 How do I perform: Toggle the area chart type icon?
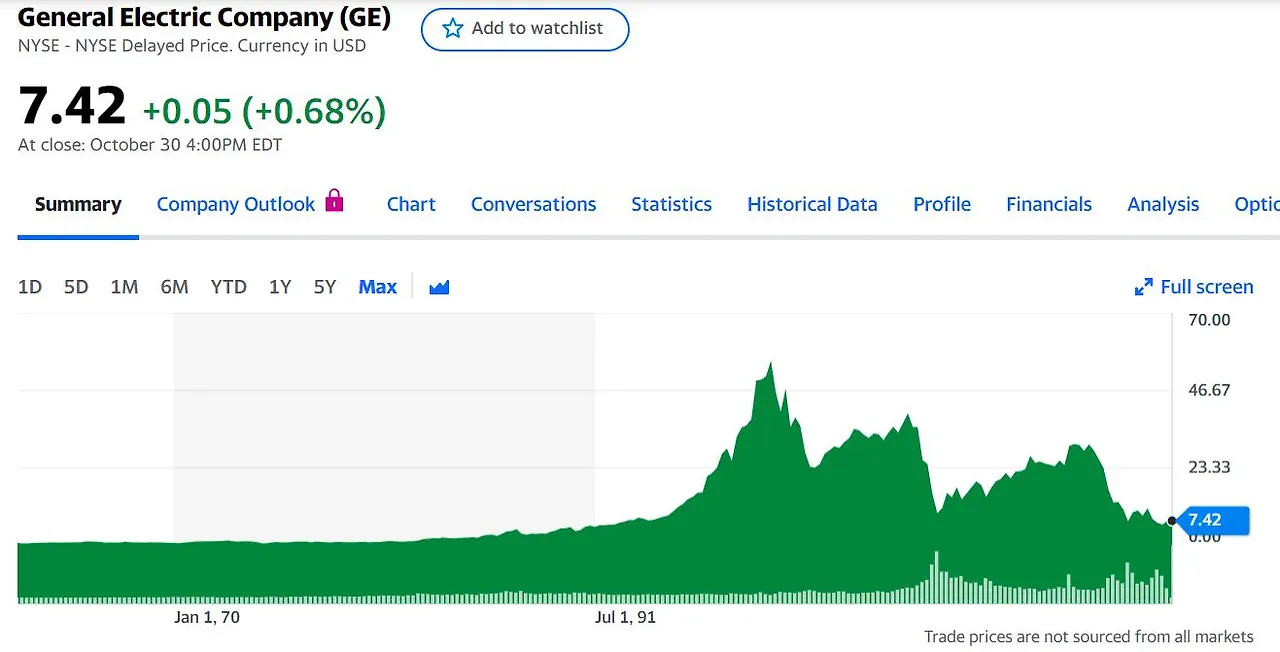[x=439, y=287]
